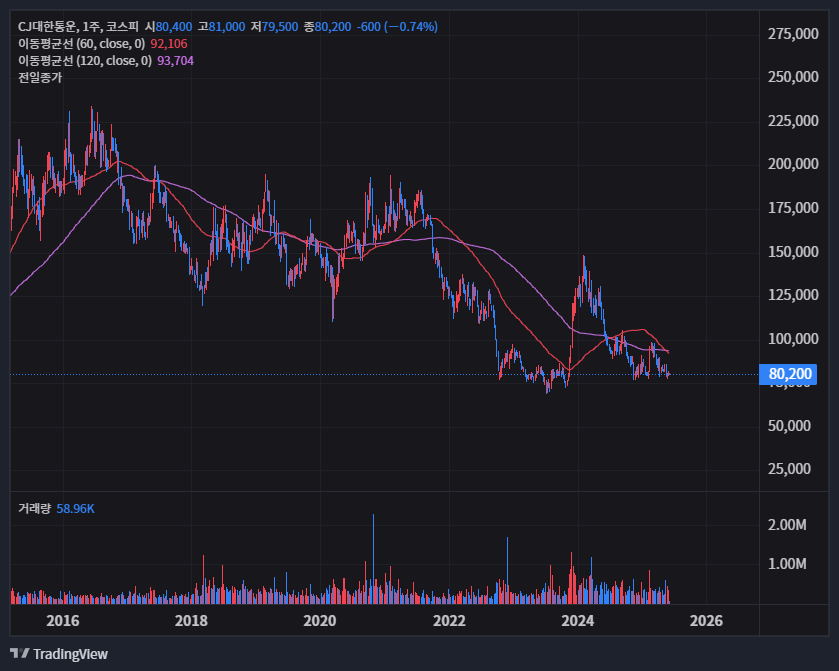The height and width of the screenshot is (671, 839).
Task: Click the TradingView logo link
Action: [59, 654]
